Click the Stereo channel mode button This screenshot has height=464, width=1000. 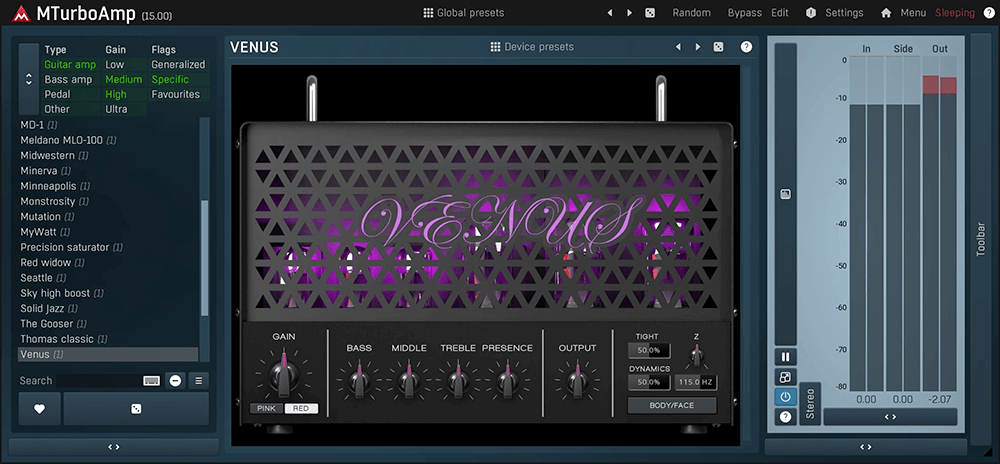coord(810,403)
